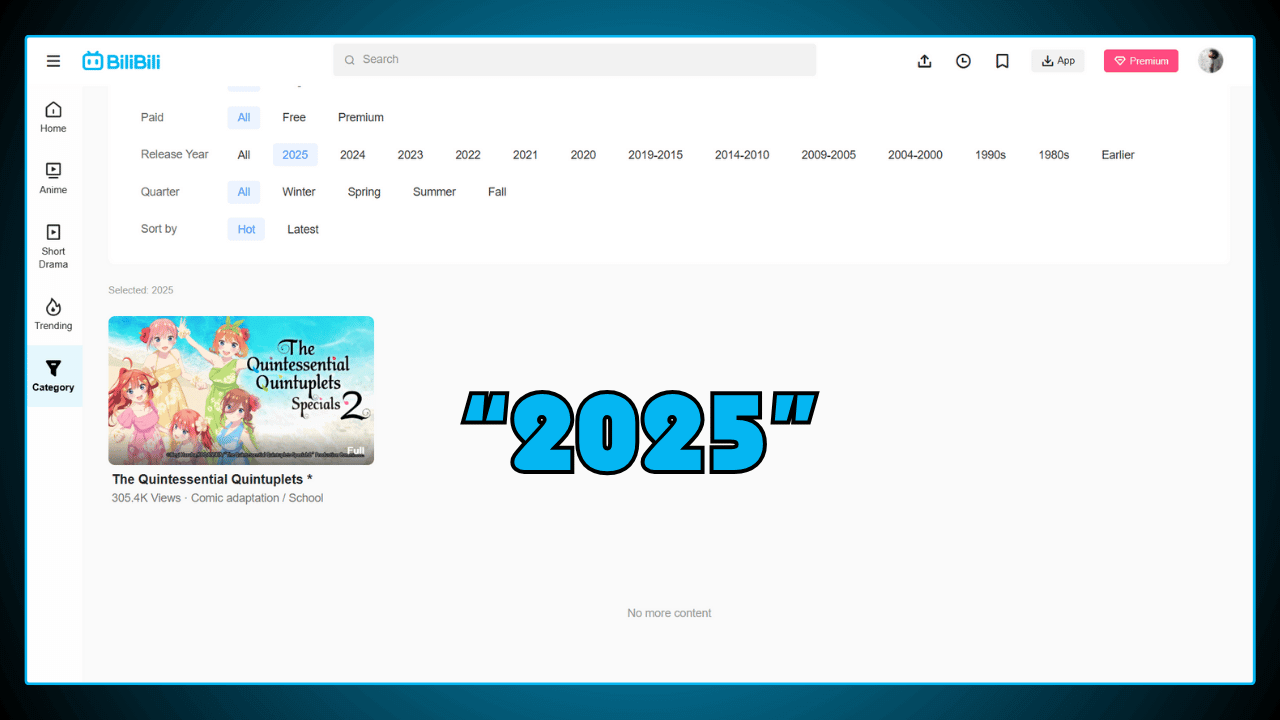Select release year 2022
Image resolution: width=1280 pixels, height=720 pixels.
click(468, 155)
